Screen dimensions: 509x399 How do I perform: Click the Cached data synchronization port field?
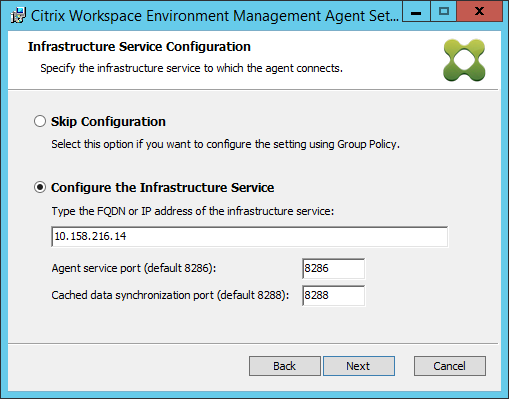pos(333,295)
